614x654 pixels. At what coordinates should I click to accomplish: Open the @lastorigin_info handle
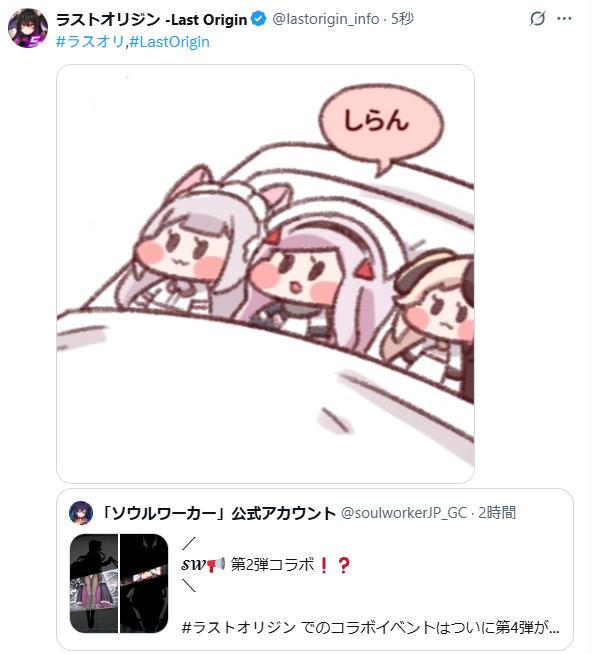point(325,19)
